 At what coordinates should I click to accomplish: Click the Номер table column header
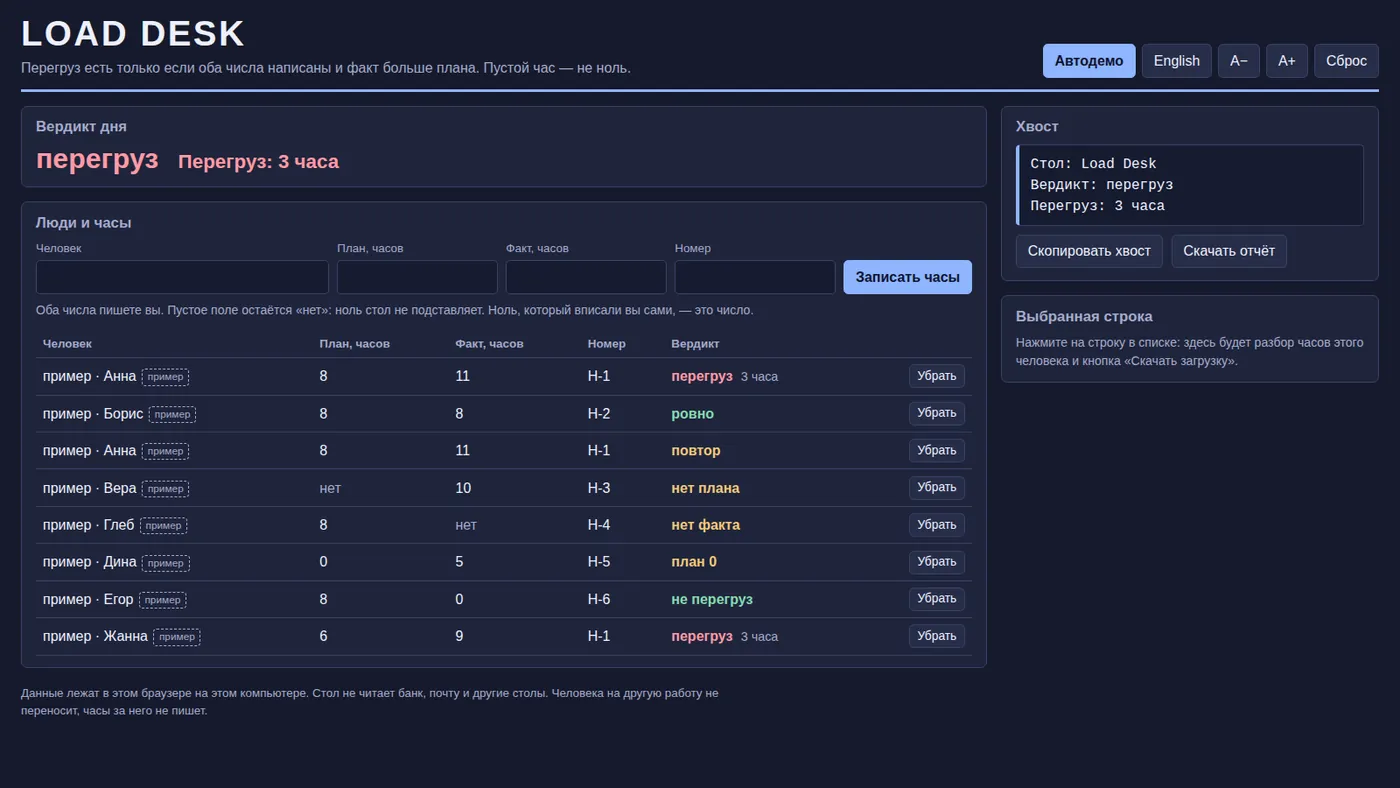607,344
